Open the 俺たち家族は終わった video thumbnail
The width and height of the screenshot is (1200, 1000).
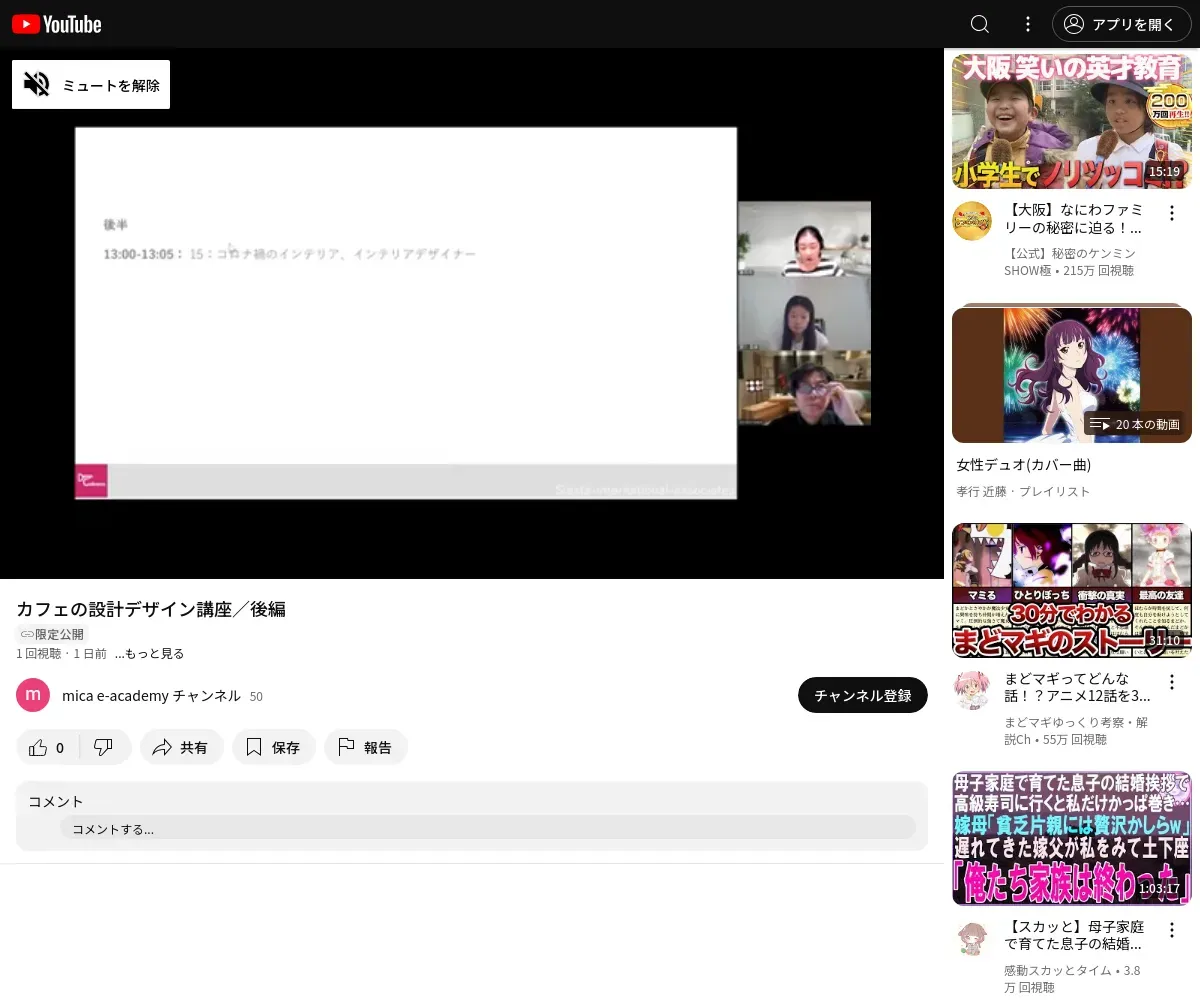point(1072,839)
